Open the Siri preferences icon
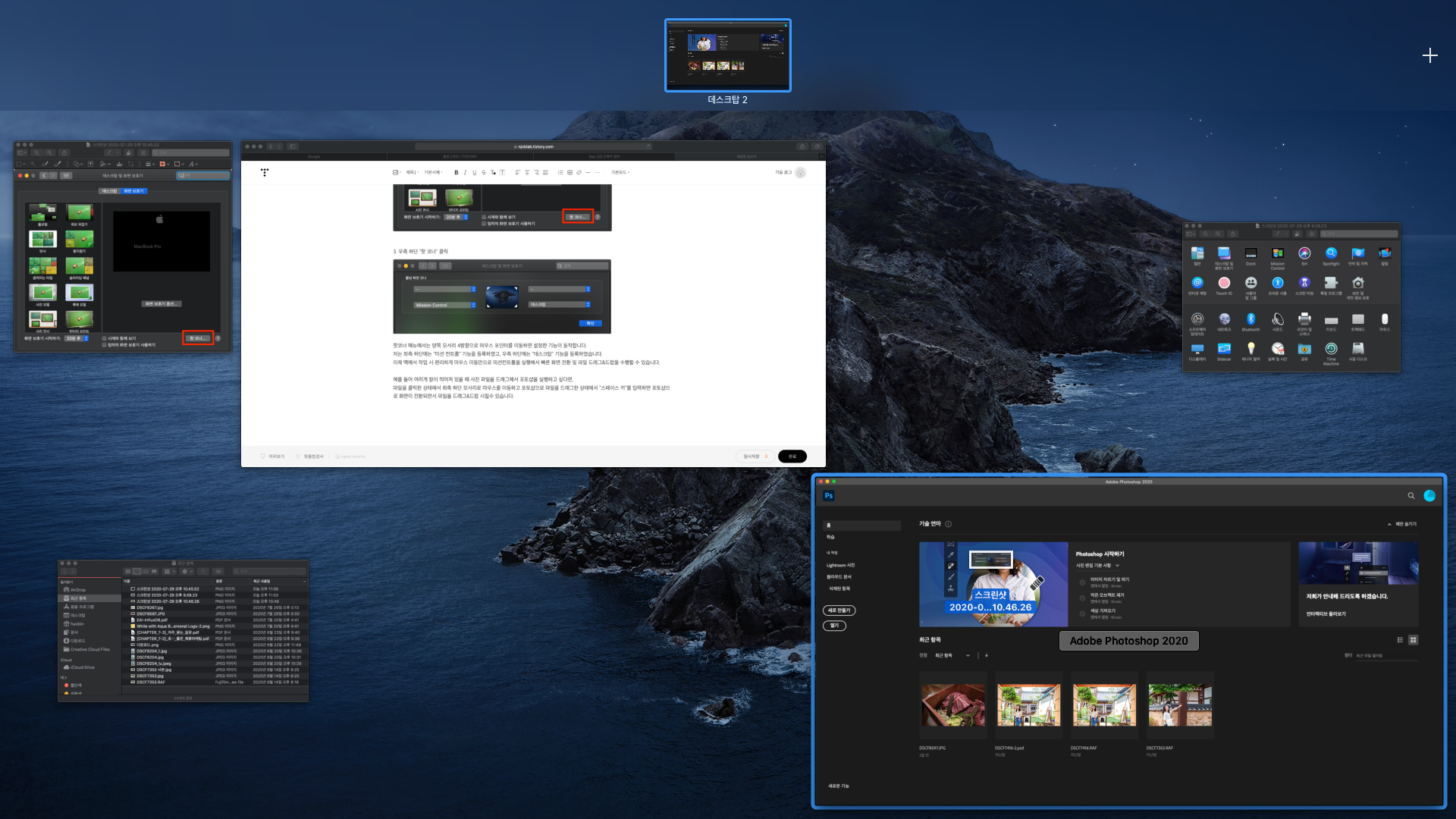1456x819 pixels. (x=1304, y=253)
